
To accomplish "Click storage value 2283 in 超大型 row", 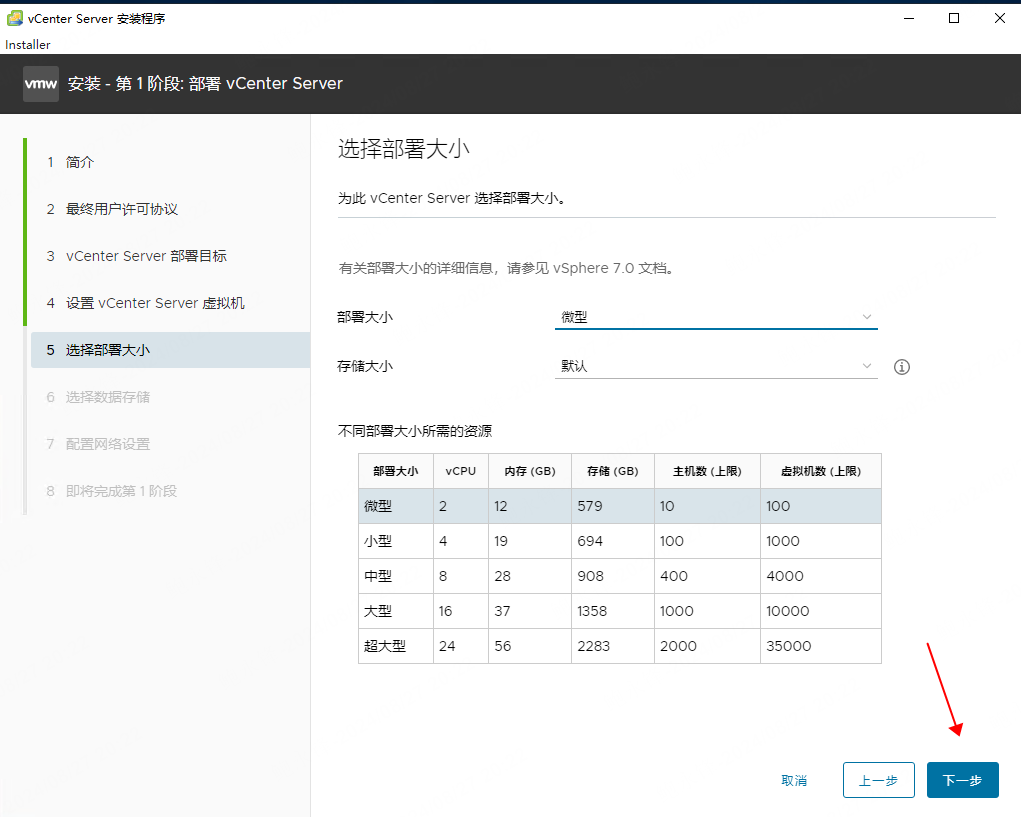I will [x=593, y=646].
